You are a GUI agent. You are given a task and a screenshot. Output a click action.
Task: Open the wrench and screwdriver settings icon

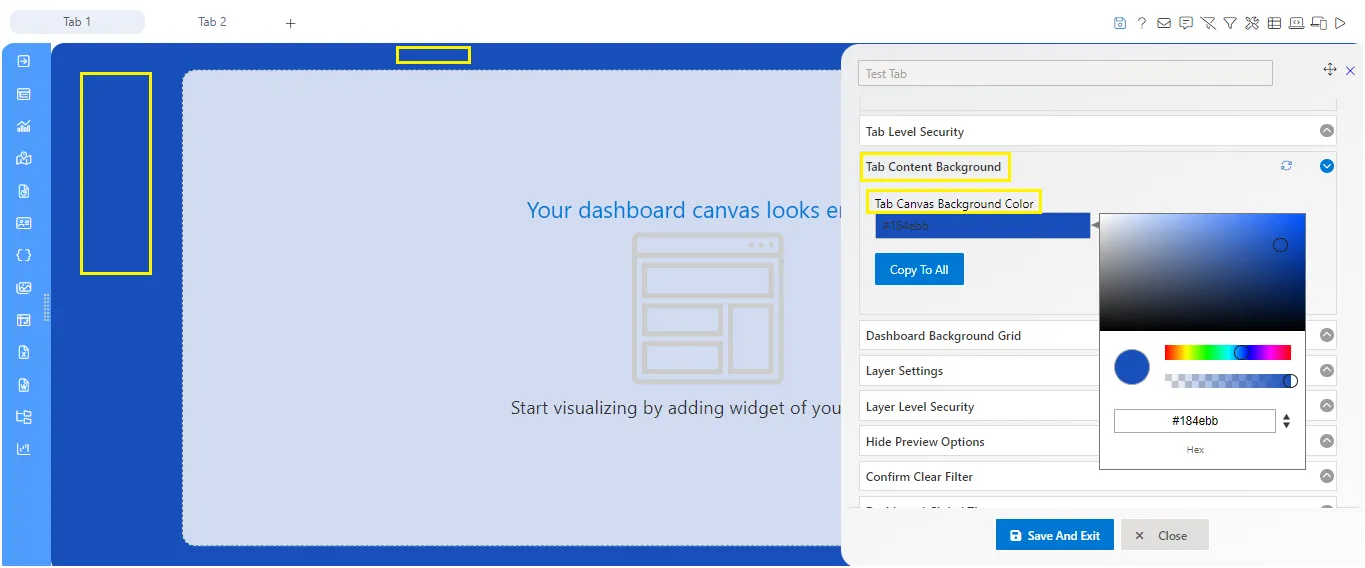pos(1252,23)
